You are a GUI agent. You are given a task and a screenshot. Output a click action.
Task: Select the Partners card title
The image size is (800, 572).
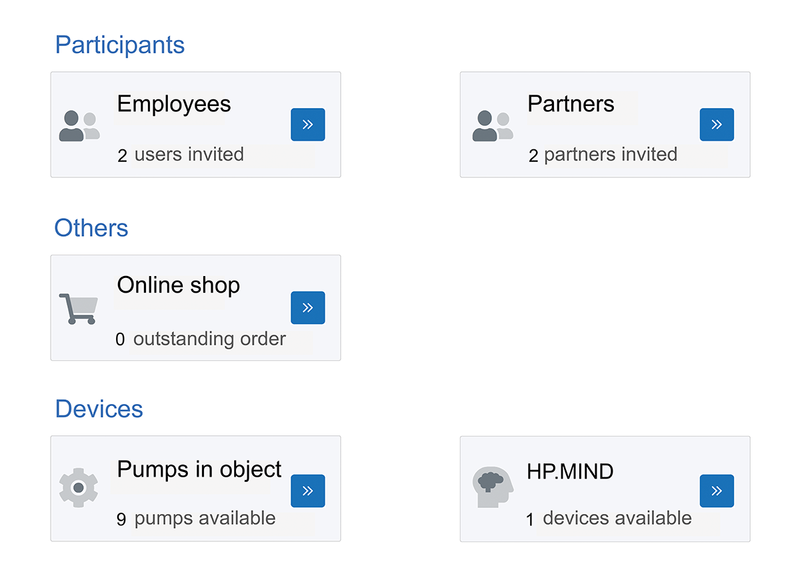click(x=571, y=104)
